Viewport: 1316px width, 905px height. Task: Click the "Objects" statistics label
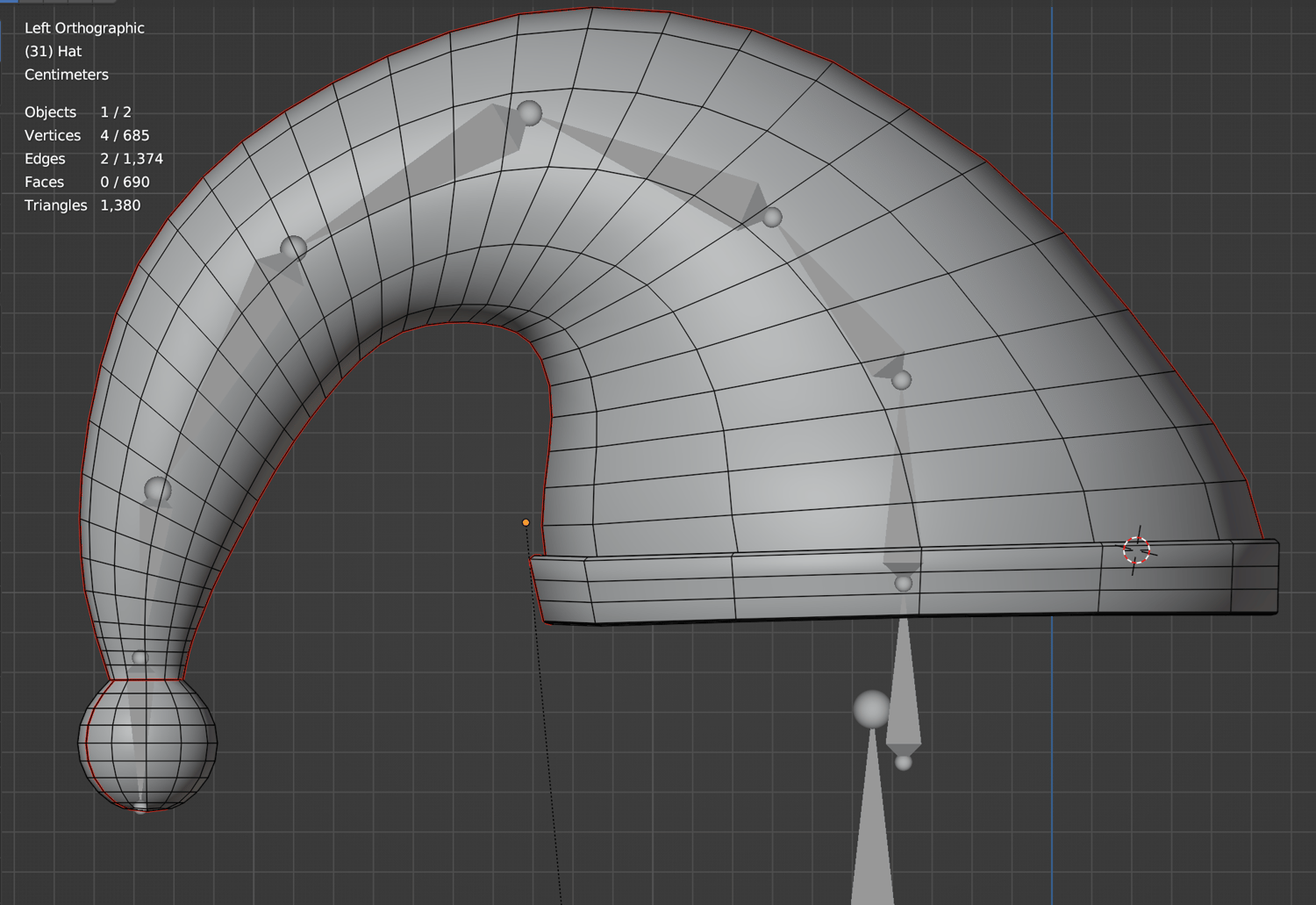coord(50,112)
